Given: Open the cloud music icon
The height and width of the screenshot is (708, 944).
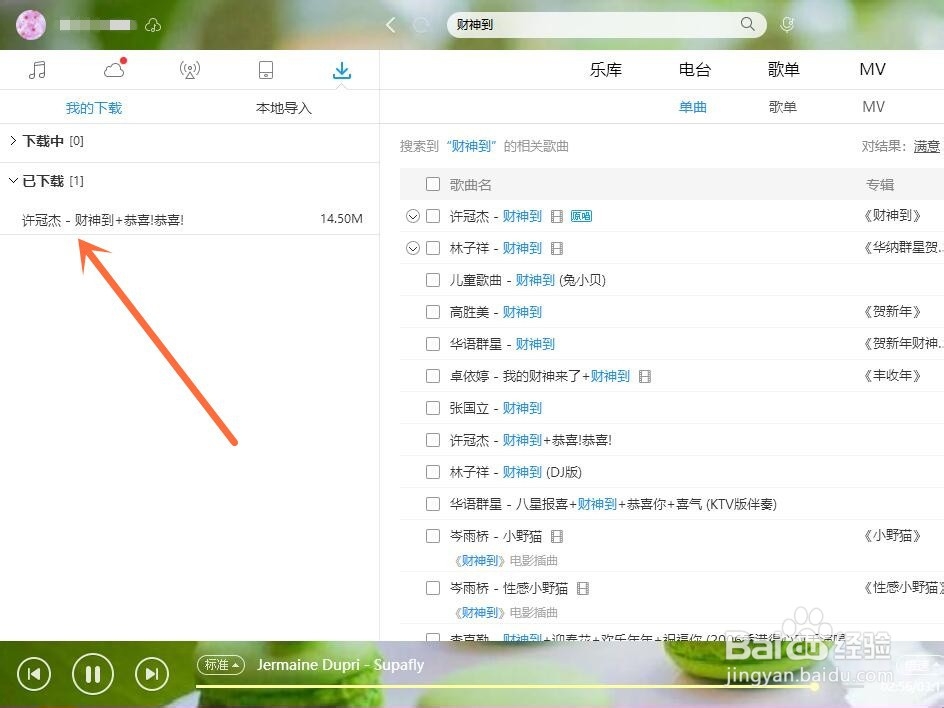Looking at the screenshot, I should pyautogui.click(x=113, y=69).
